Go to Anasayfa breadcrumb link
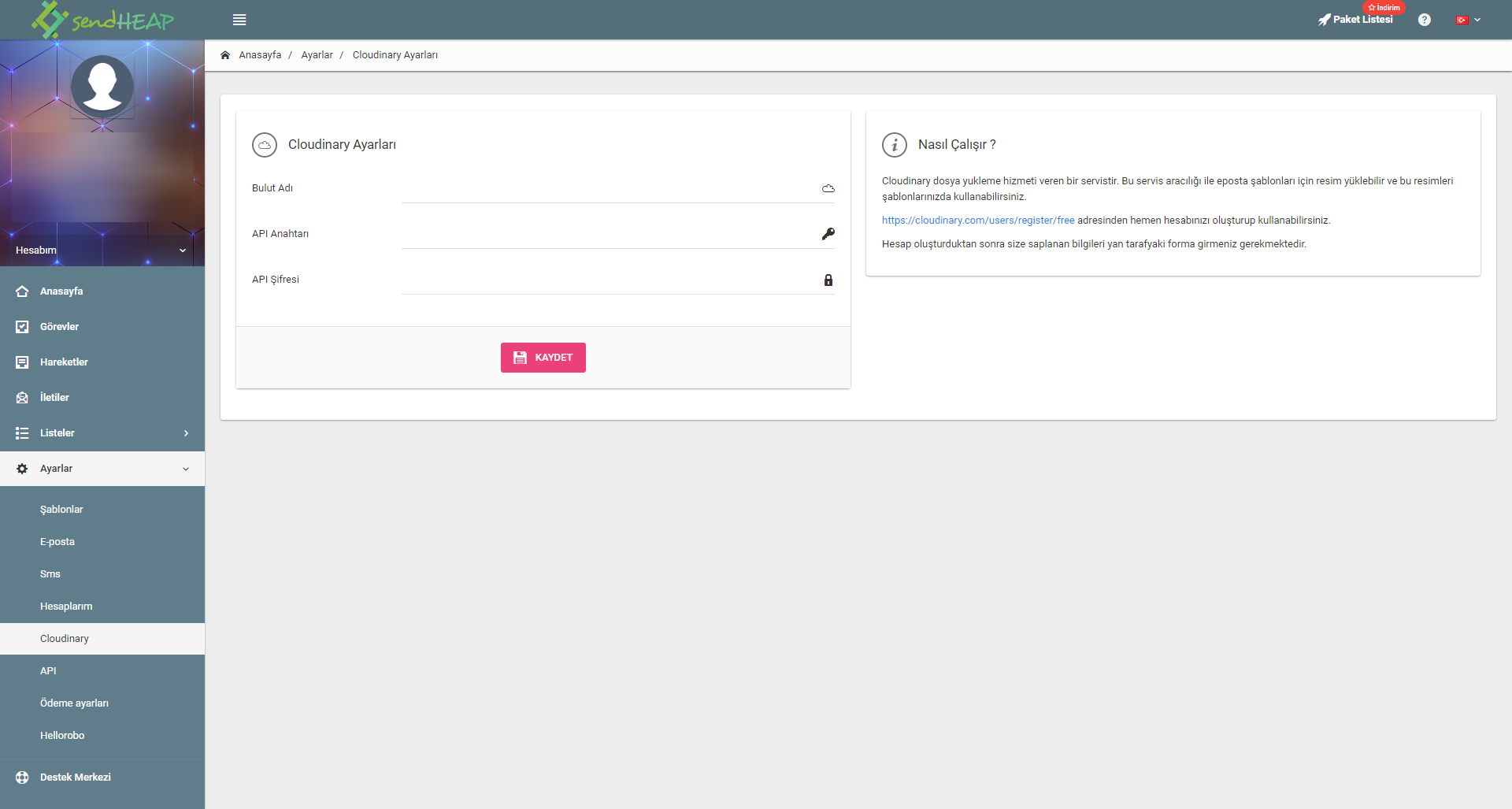This screenshot has height=809, width=1512. [x=260, y=55]
